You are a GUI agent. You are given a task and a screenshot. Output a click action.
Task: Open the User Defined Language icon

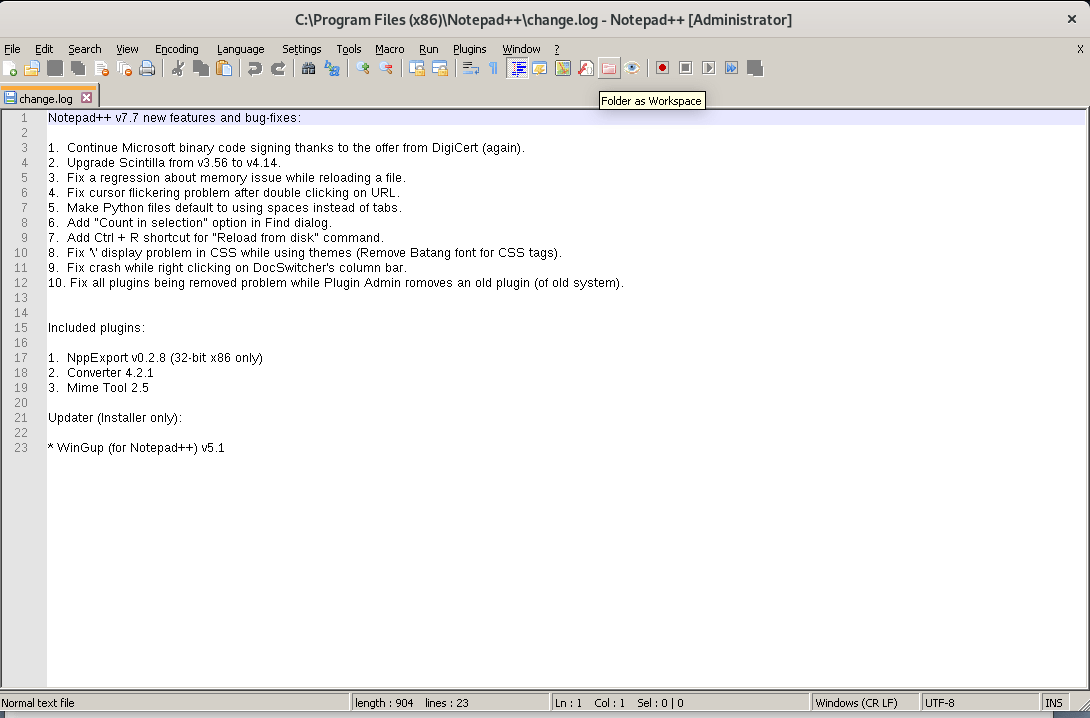click(x=540, y=68)
